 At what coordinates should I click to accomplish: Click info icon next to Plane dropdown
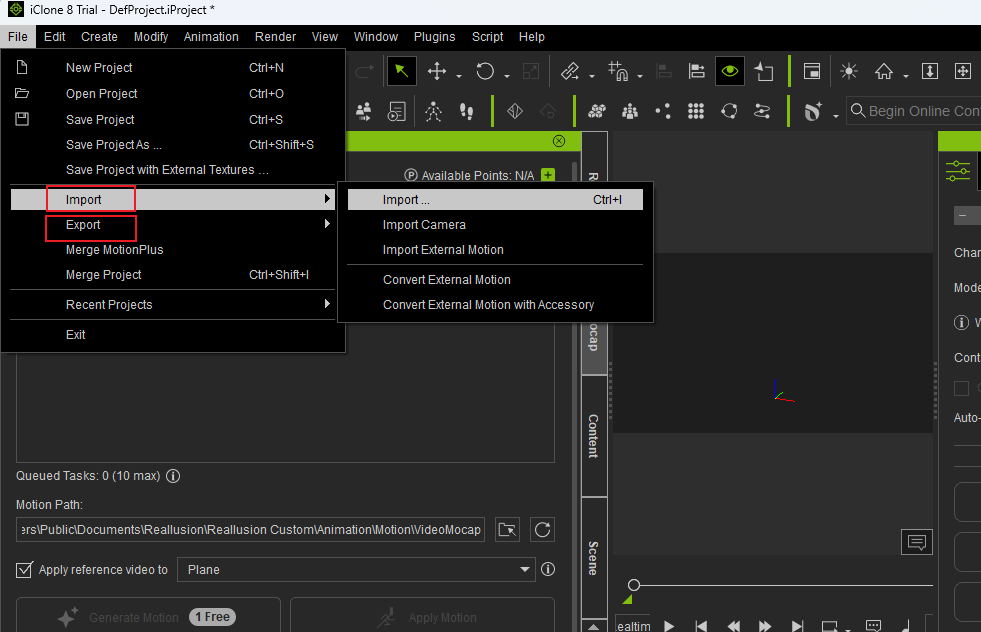coord(548,569)
